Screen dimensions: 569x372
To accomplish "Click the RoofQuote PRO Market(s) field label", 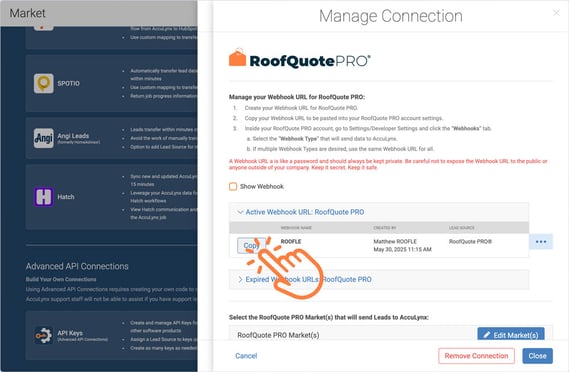I will (x=278, y=335).
